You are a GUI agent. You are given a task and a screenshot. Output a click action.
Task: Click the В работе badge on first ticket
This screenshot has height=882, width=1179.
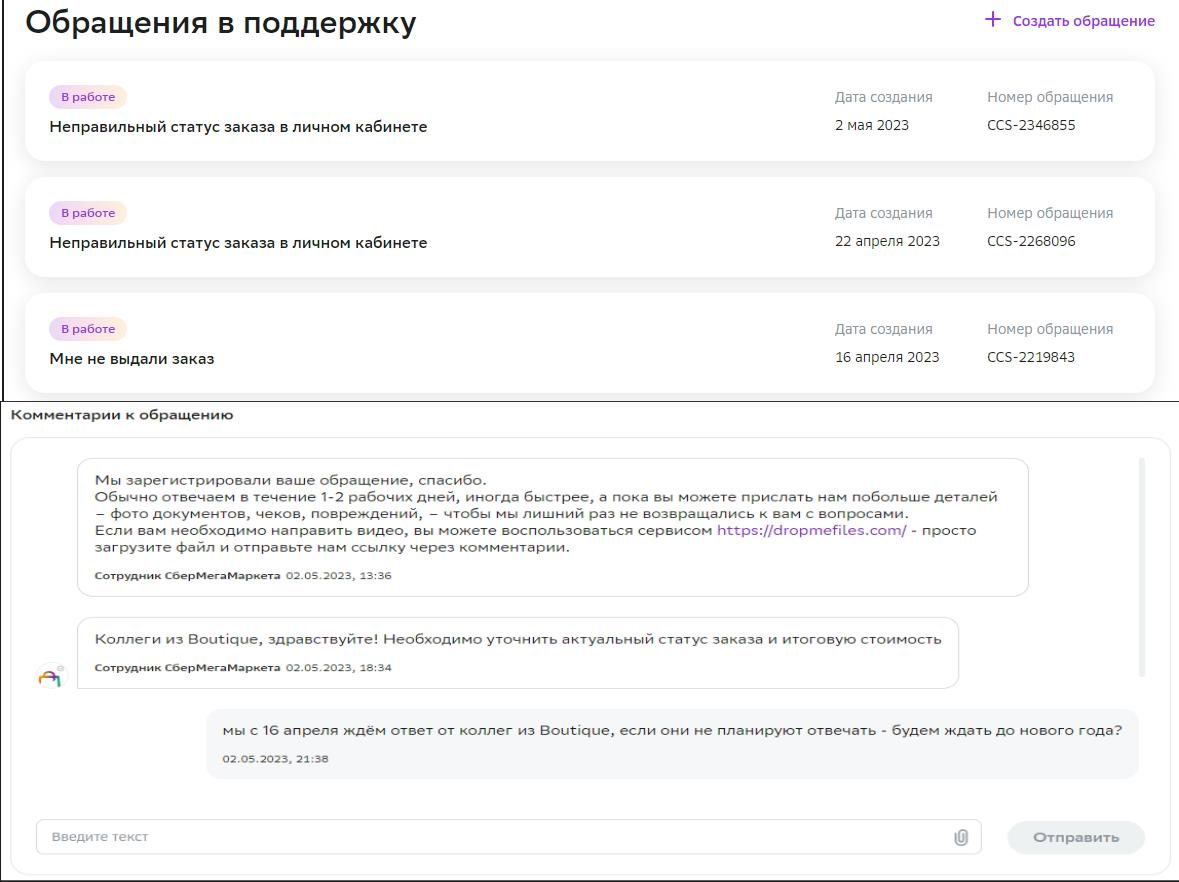coord(88,97)
